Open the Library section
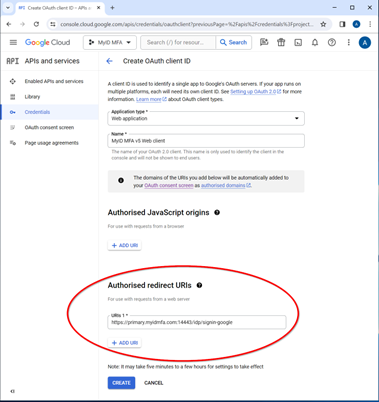The width and height of the screenshot is (379, 402). (x=32, y=97)
